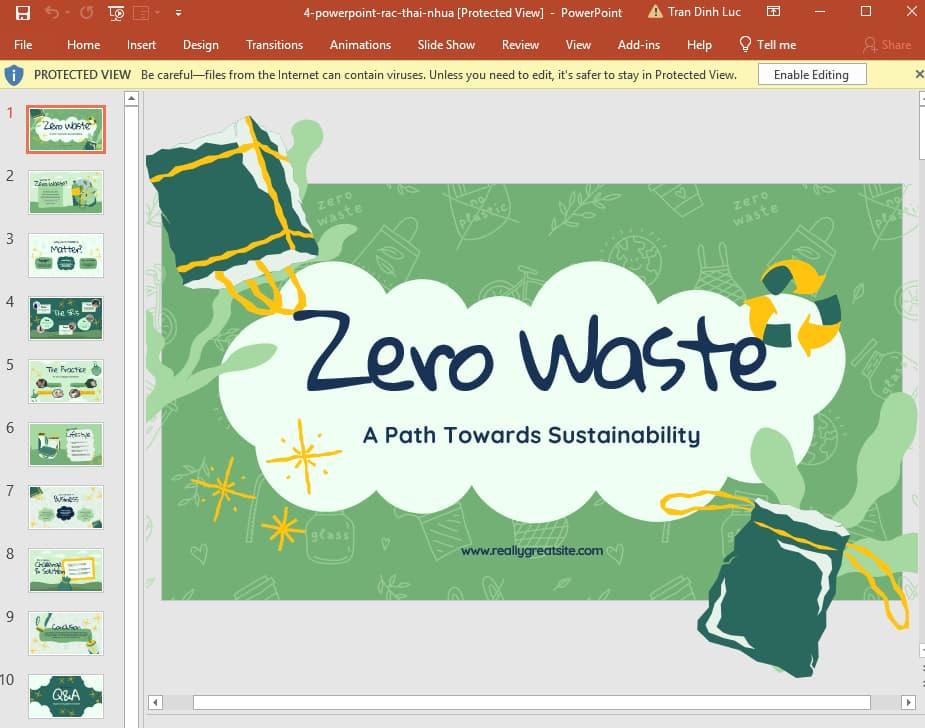925x728 pixels.
Task: Click the Save icon in the quick access toolbar
Action: pyautogui.click(x=22, y=13)
